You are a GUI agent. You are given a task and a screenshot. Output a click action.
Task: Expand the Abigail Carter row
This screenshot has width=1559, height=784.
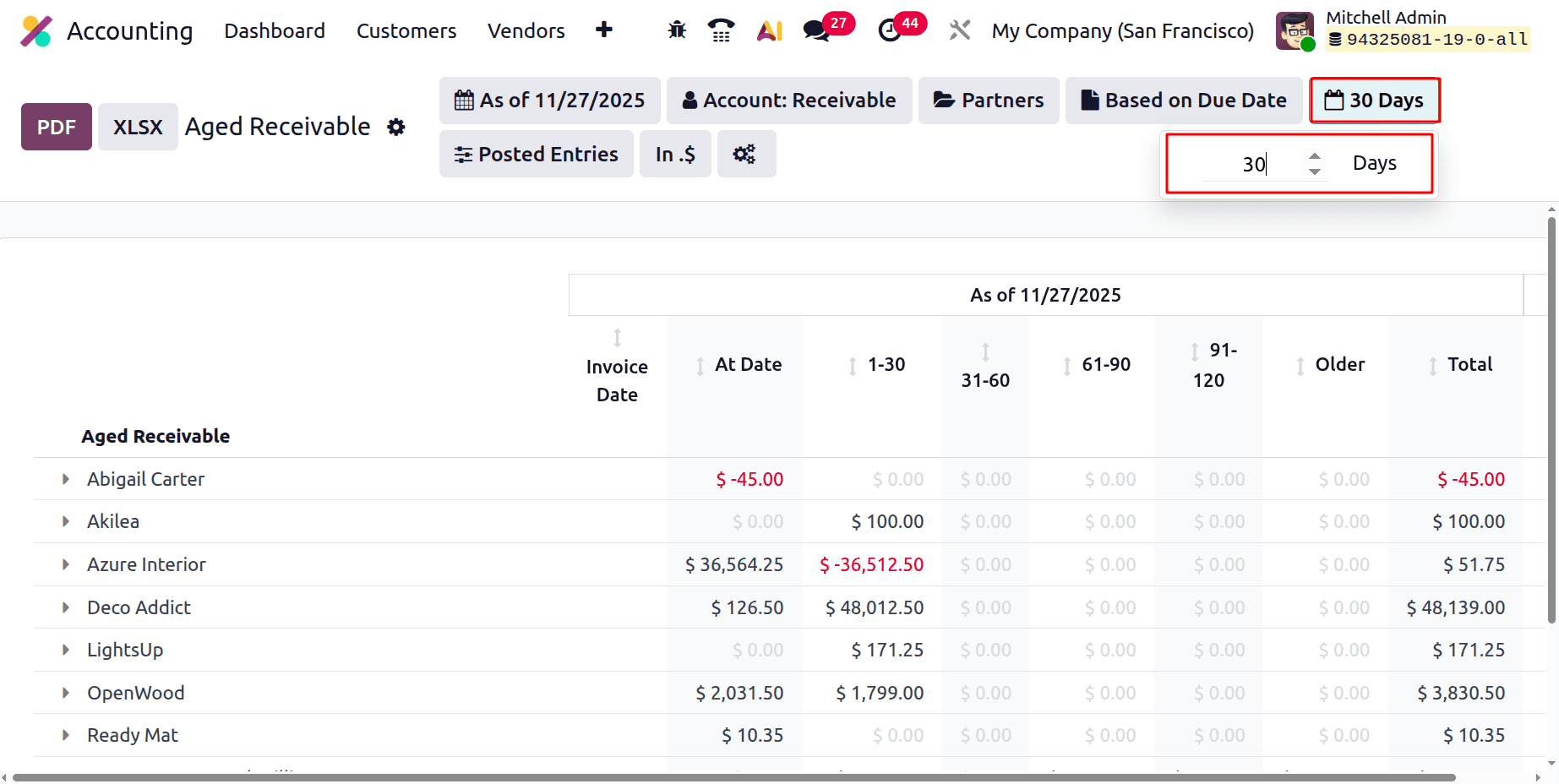click(x=66, y=479)
